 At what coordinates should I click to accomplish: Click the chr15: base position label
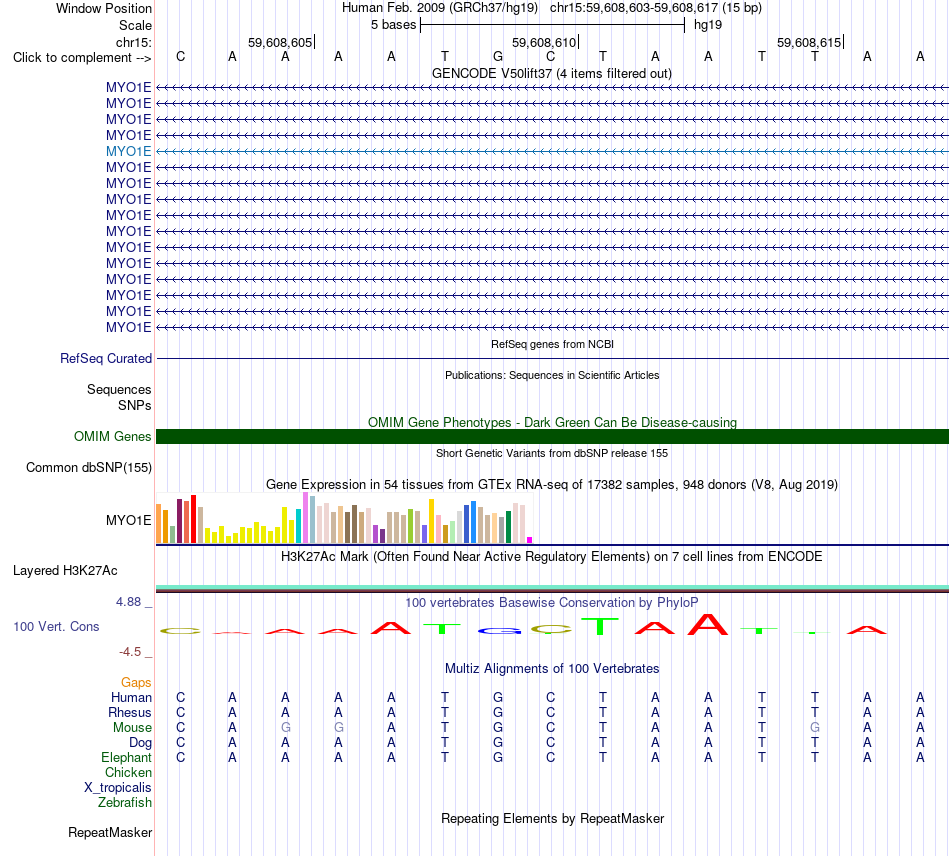point(133,42)
